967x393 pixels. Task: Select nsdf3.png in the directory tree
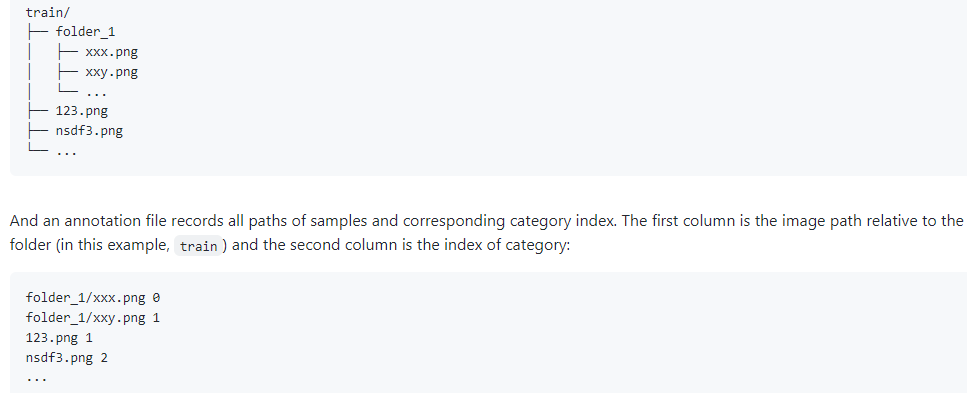click(x=89, y=131)
